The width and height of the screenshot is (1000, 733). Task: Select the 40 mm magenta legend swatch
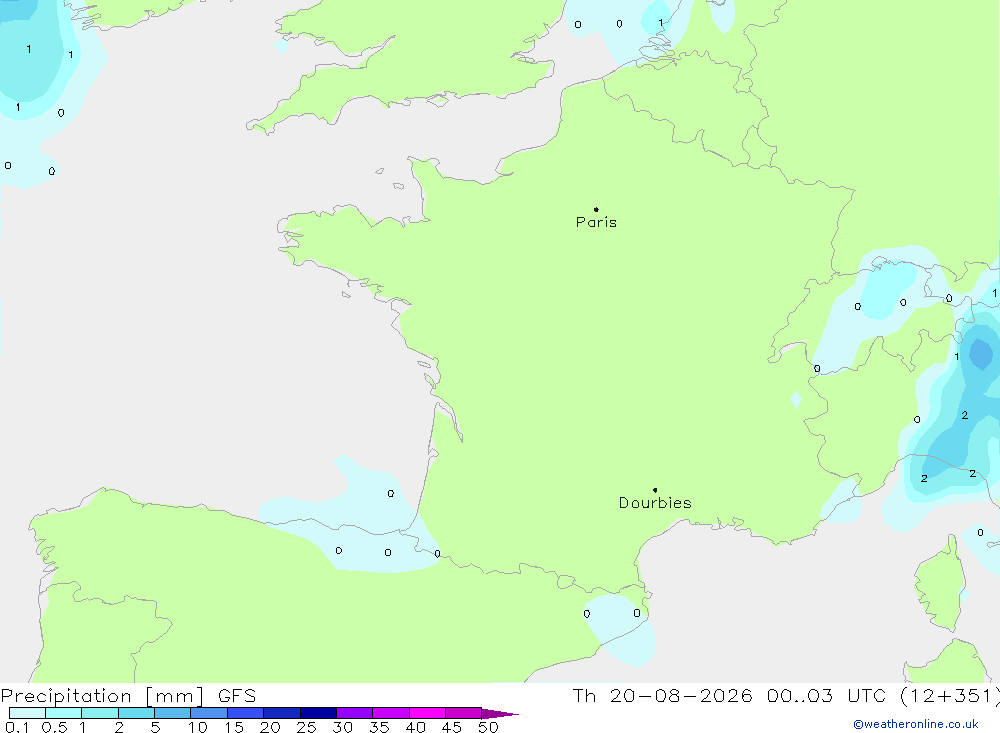[x=427, y=713]
